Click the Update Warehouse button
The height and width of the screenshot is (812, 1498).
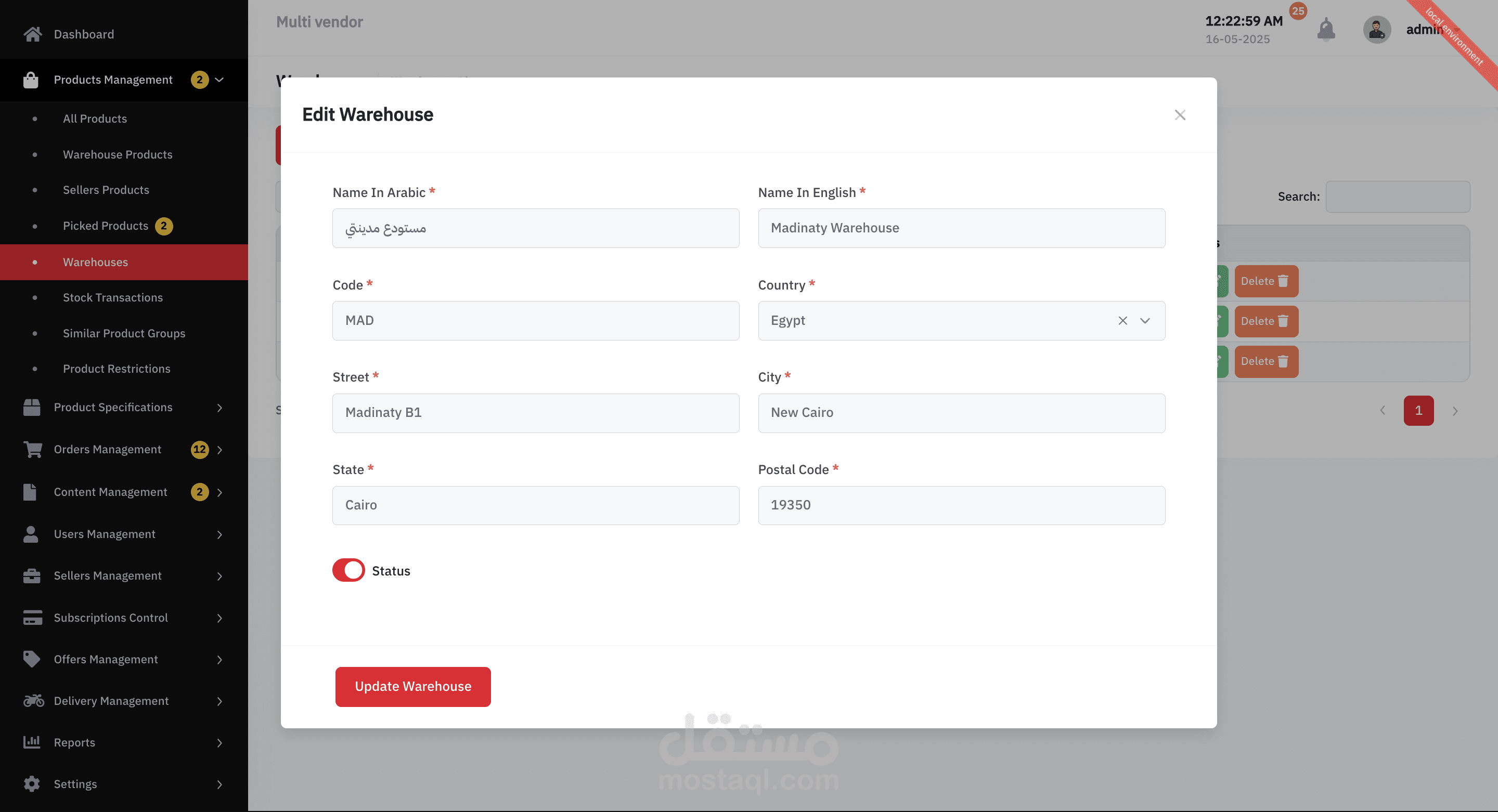pyautogui.click(x=413, y=686)
